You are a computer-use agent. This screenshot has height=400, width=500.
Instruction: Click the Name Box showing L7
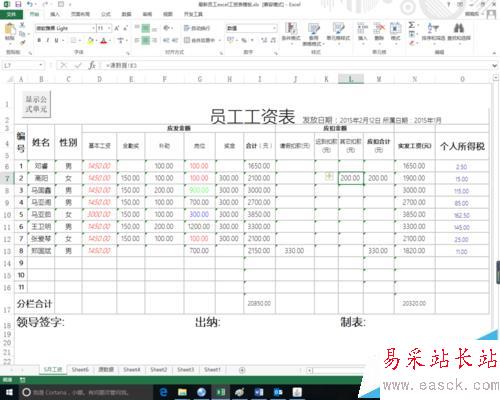[20, 65]
